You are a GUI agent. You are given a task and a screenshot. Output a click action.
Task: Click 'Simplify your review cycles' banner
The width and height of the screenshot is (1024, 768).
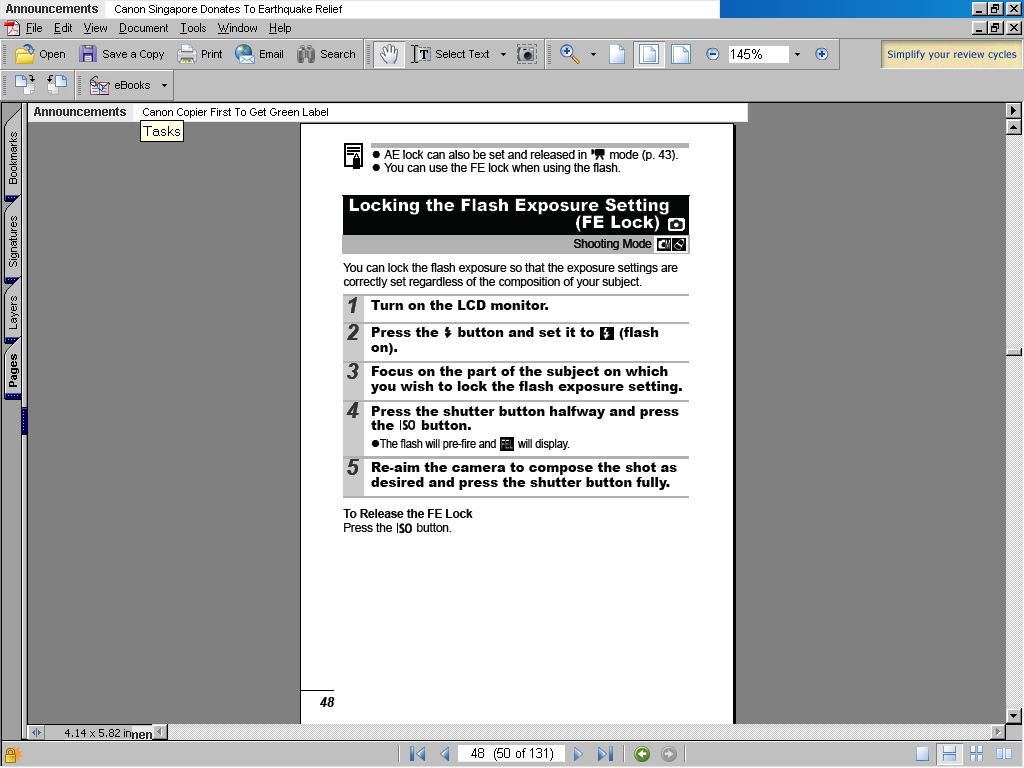pos(952,54)
